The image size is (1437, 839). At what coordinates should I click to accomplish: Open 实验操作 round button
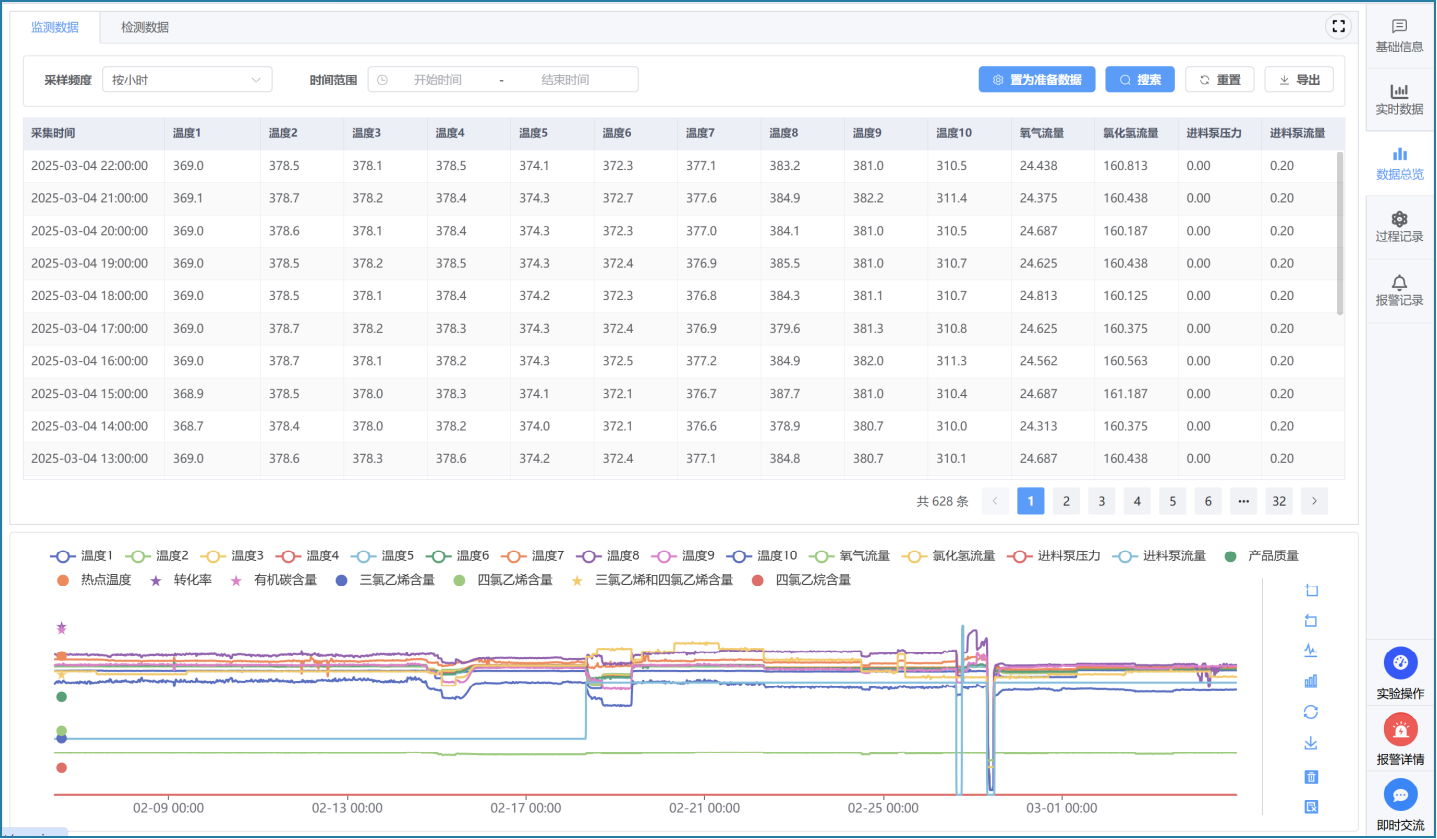1400,663
